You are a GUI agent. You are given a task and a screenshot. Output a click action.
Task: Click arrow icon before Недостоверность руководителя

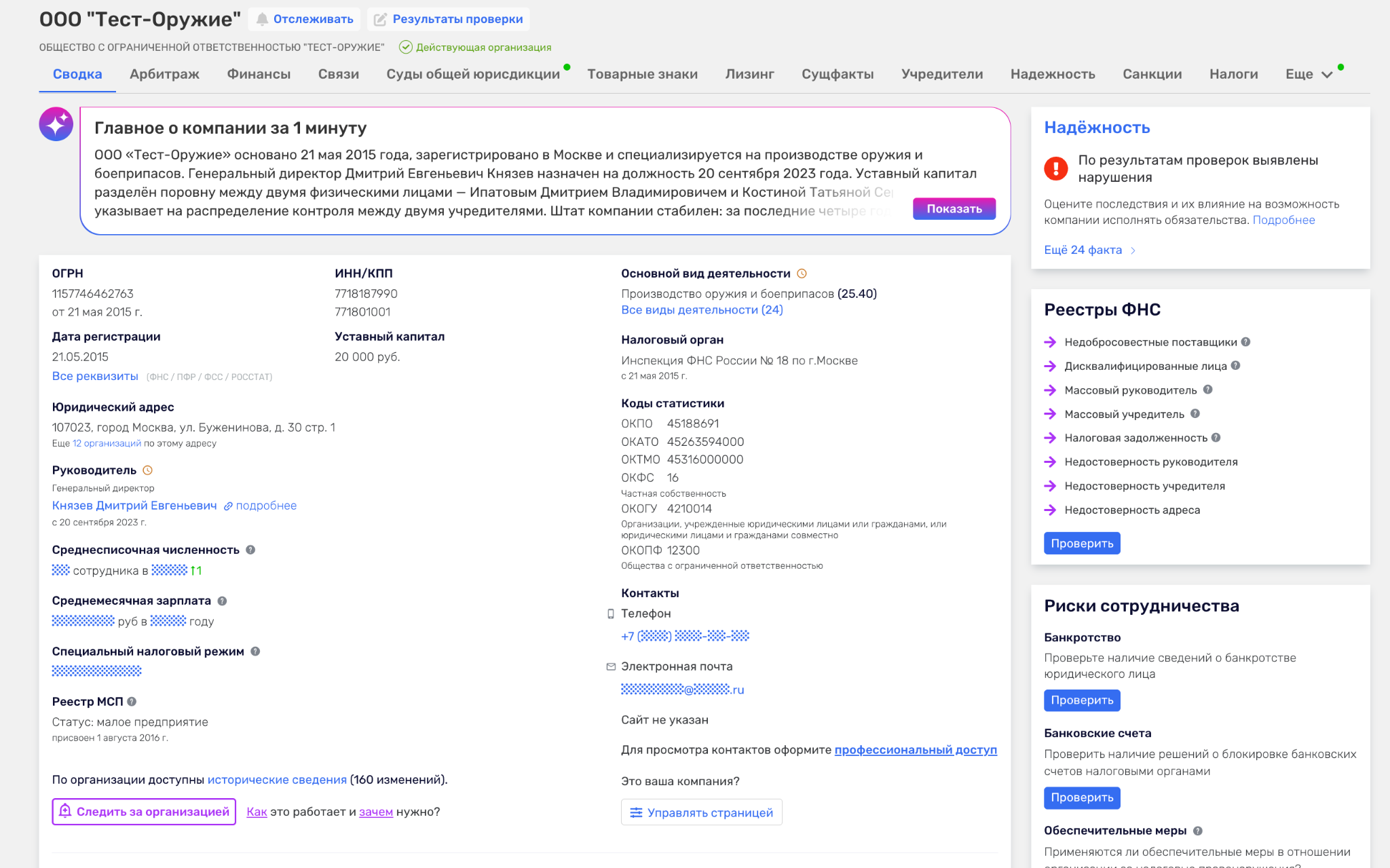(1050, 461)
